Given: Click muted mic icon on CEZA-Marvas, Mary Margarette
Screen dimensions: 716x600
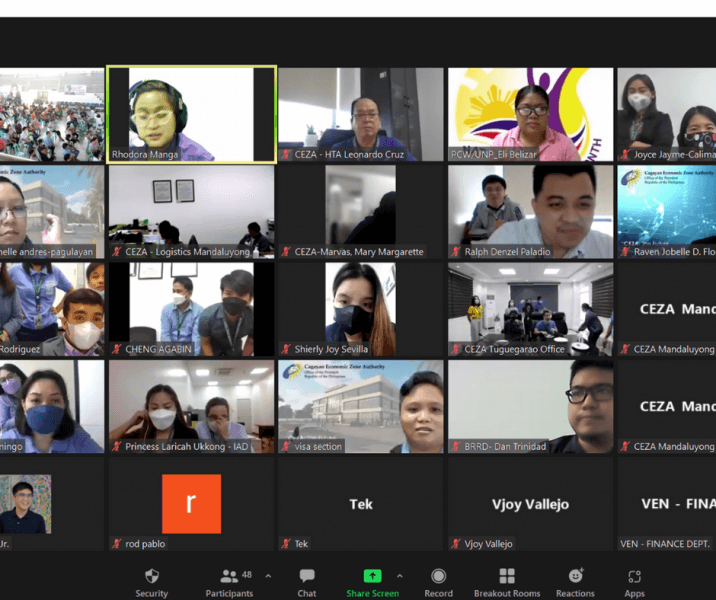Looking at the screenshot, I should point(286,252).
